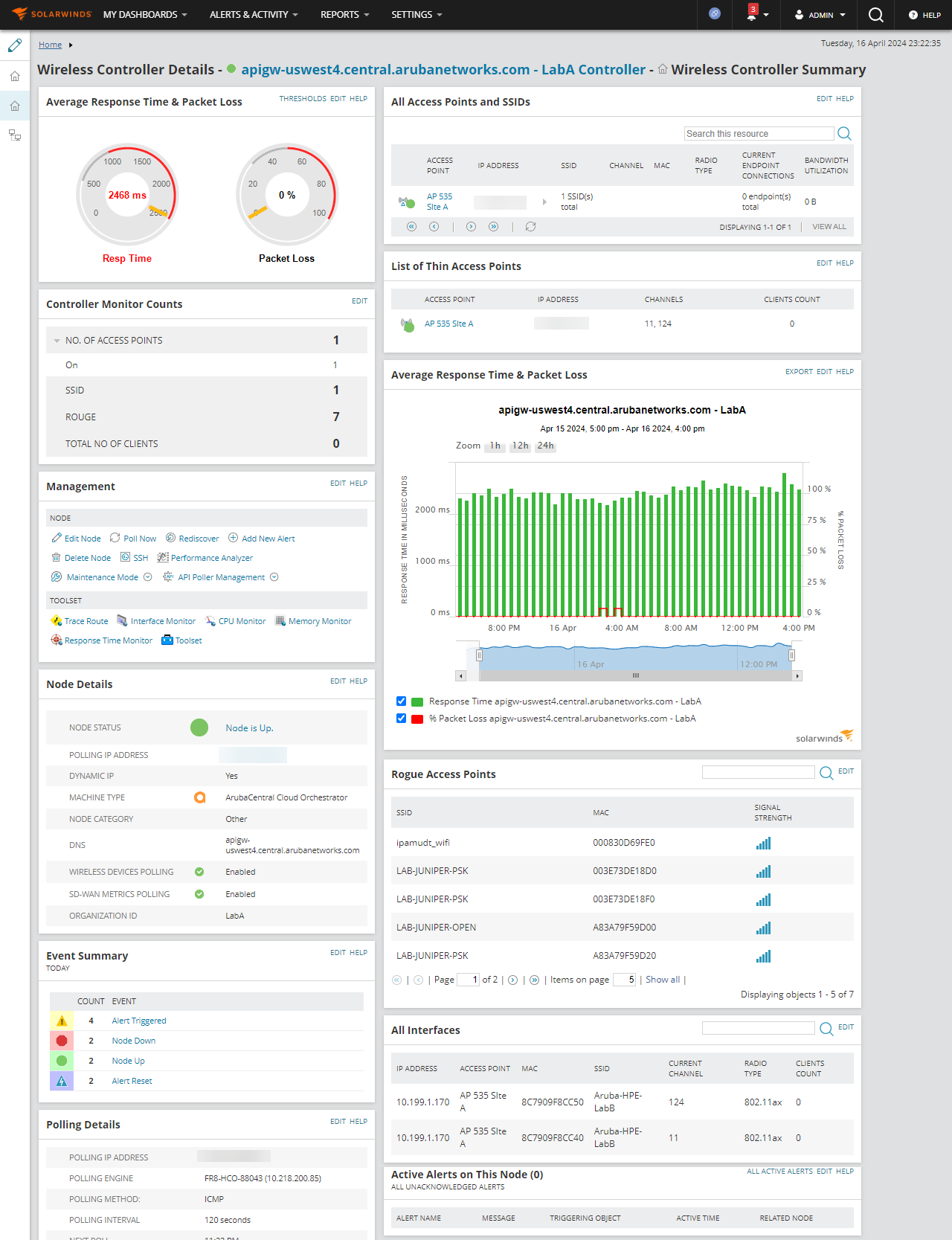Search the All Access Points resource magnifier
952x1240 pixels.
(844, 134)
